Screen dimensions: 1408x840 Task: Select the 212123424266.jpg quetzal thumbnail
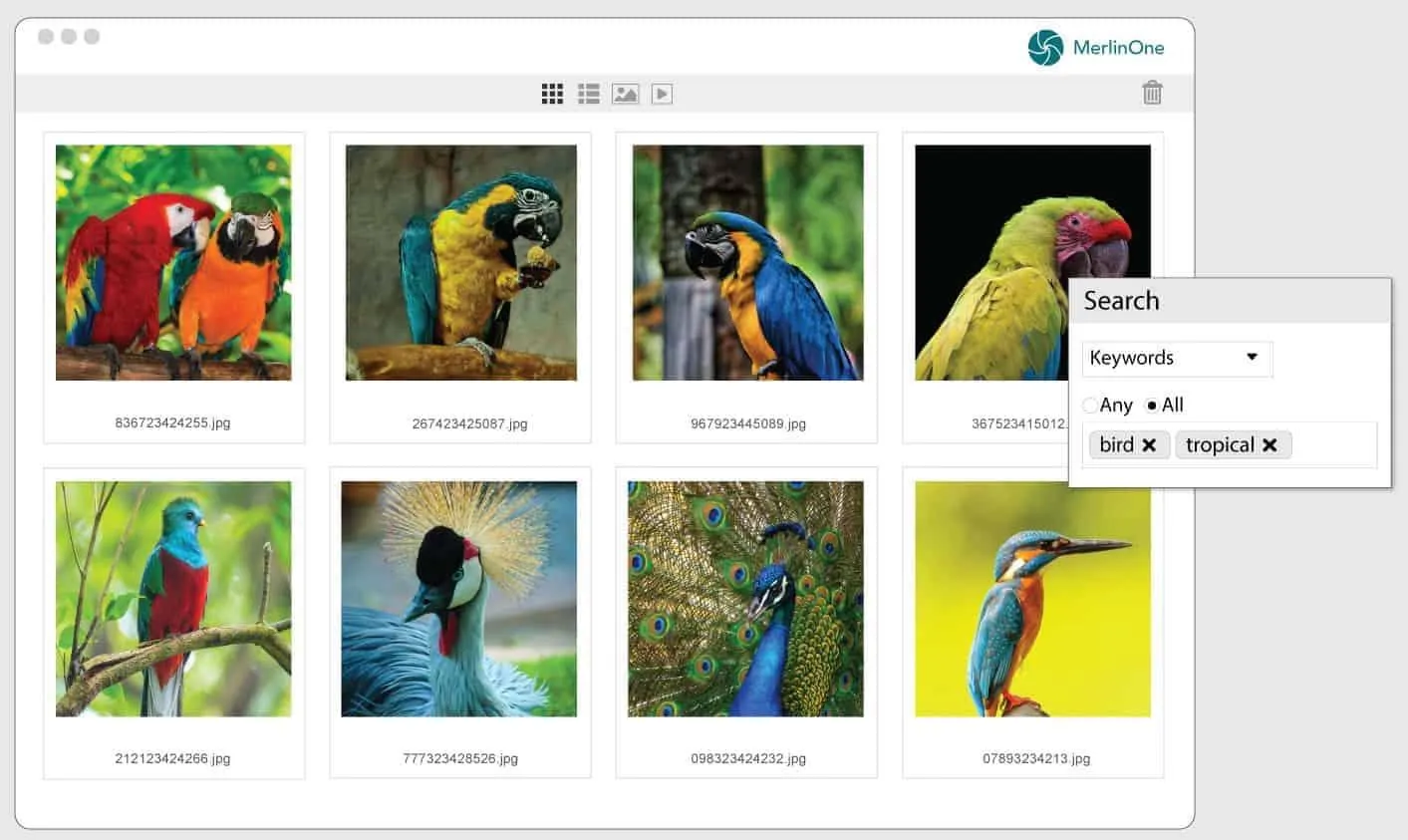coord(173,599)
